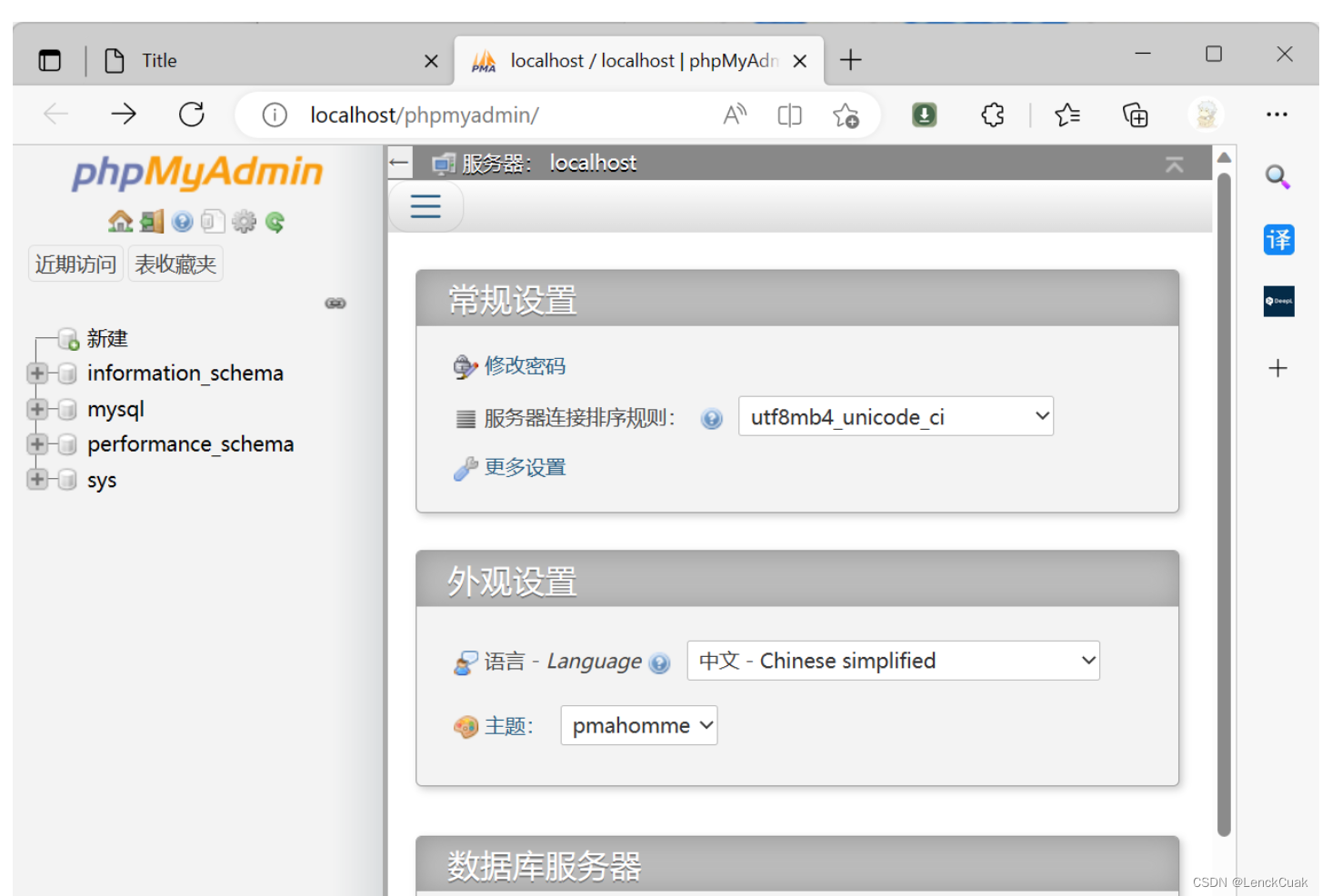Open help icon next to Language label
The image size is (1322, 896).
tap(660, 663)
